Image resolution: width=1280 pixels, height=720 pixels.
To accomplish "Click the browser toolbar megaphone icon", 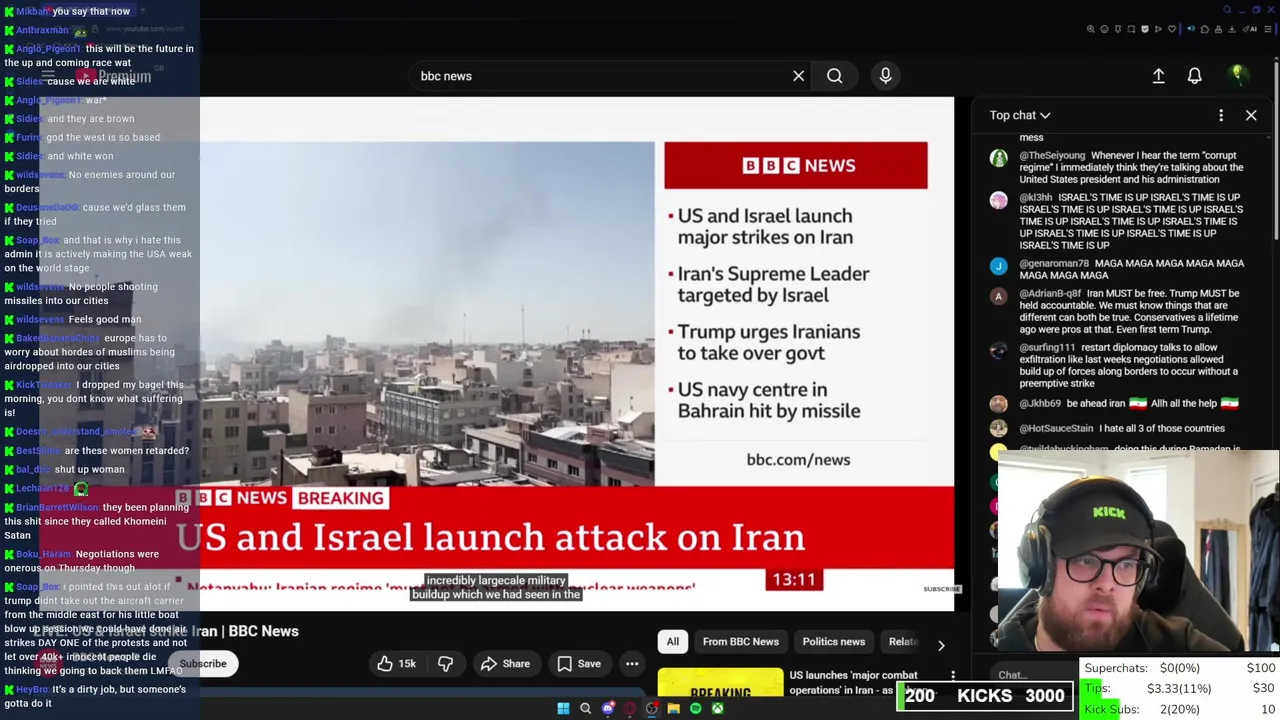I will pos(1191,29).
